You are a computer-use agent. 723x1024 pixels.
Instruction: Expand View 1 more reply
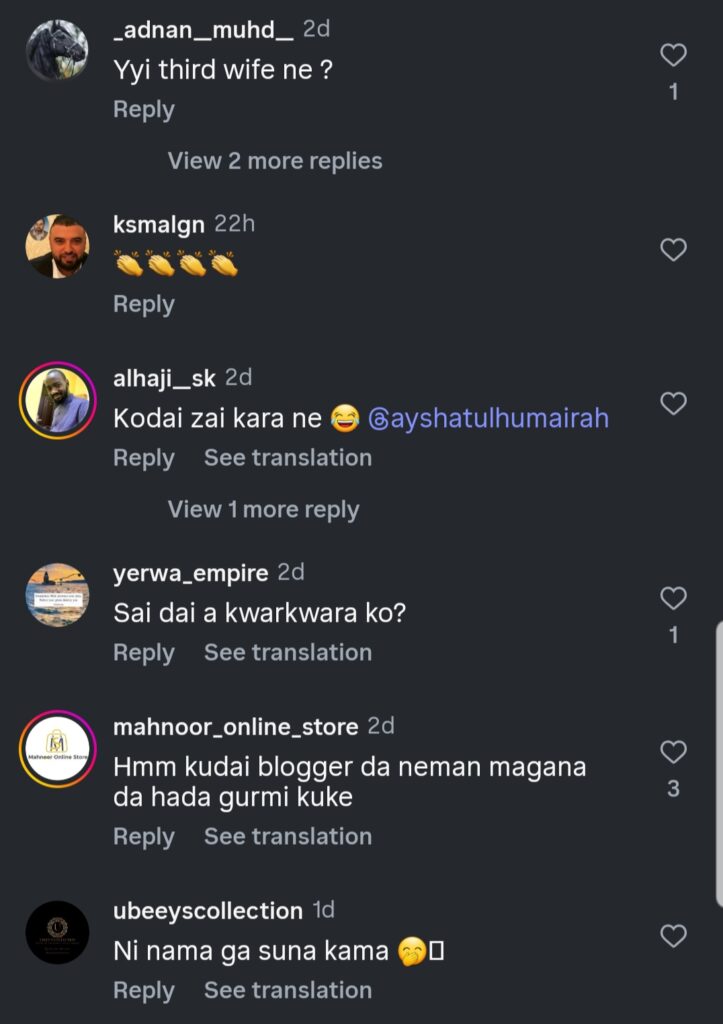263,509
